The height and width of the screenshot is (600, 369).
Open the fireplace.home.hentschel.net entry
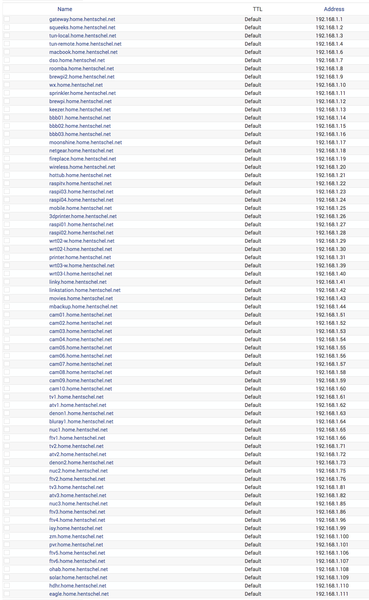[83, 159]
